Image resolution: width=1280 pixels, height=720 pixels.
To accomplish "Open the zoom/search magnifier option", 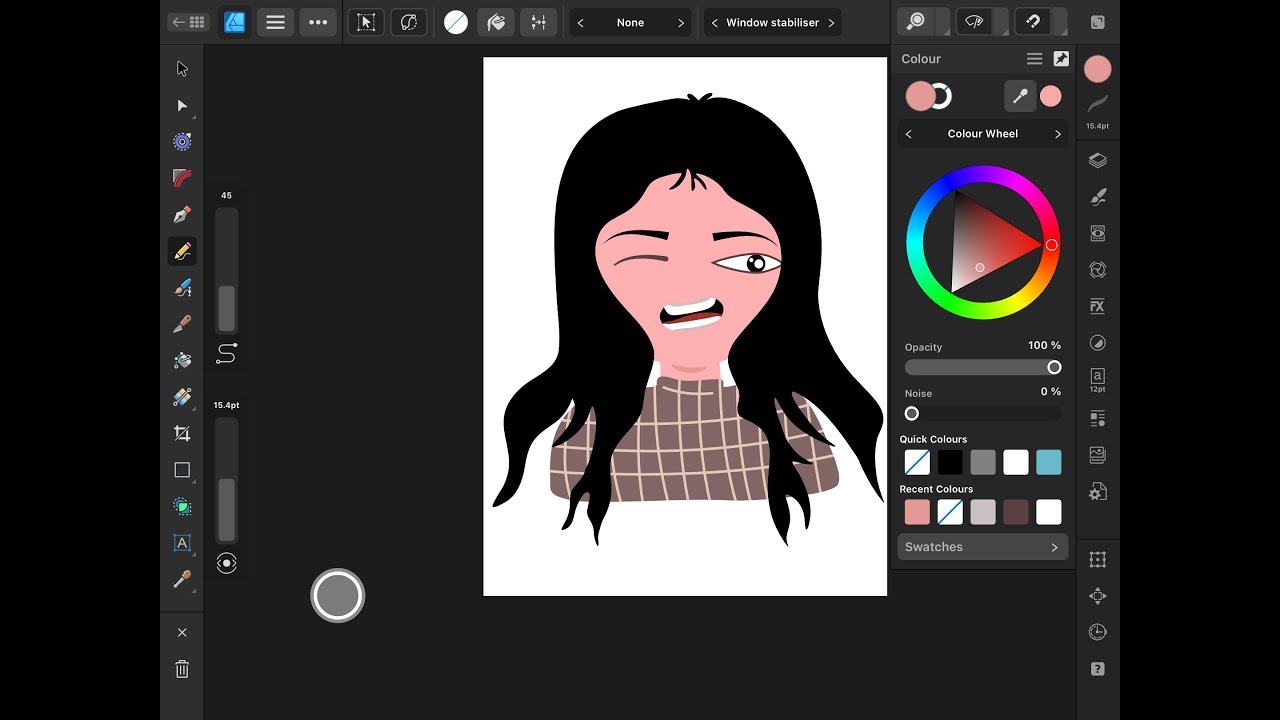I will tap(915, 22).
